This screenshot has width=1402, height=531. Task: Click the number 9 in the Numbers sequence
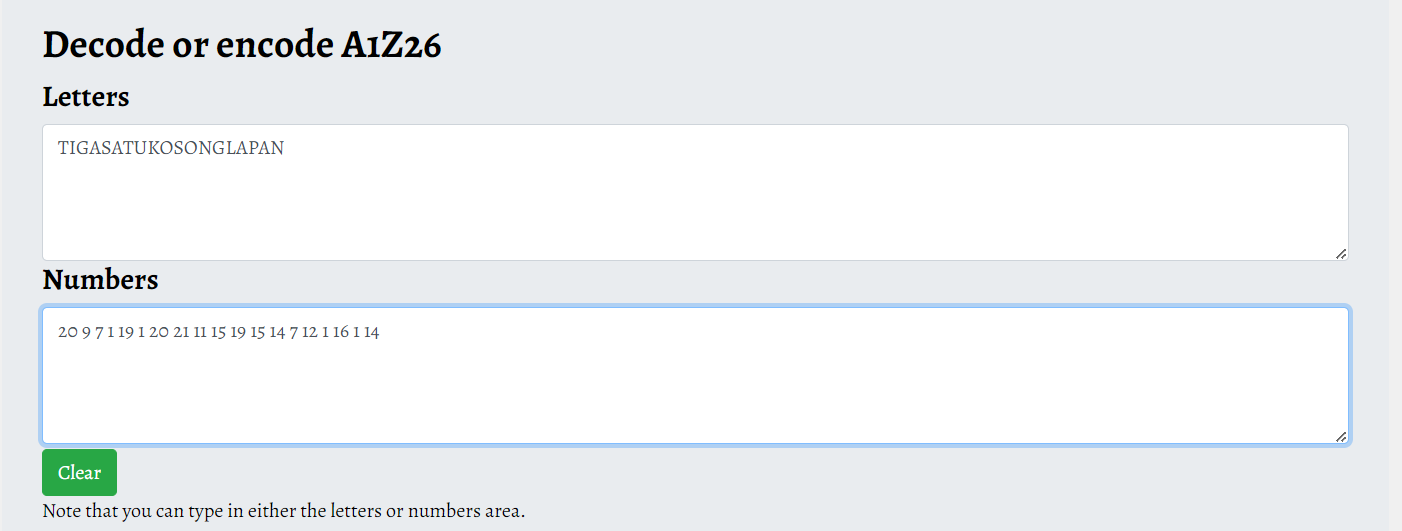click(86, 332)
